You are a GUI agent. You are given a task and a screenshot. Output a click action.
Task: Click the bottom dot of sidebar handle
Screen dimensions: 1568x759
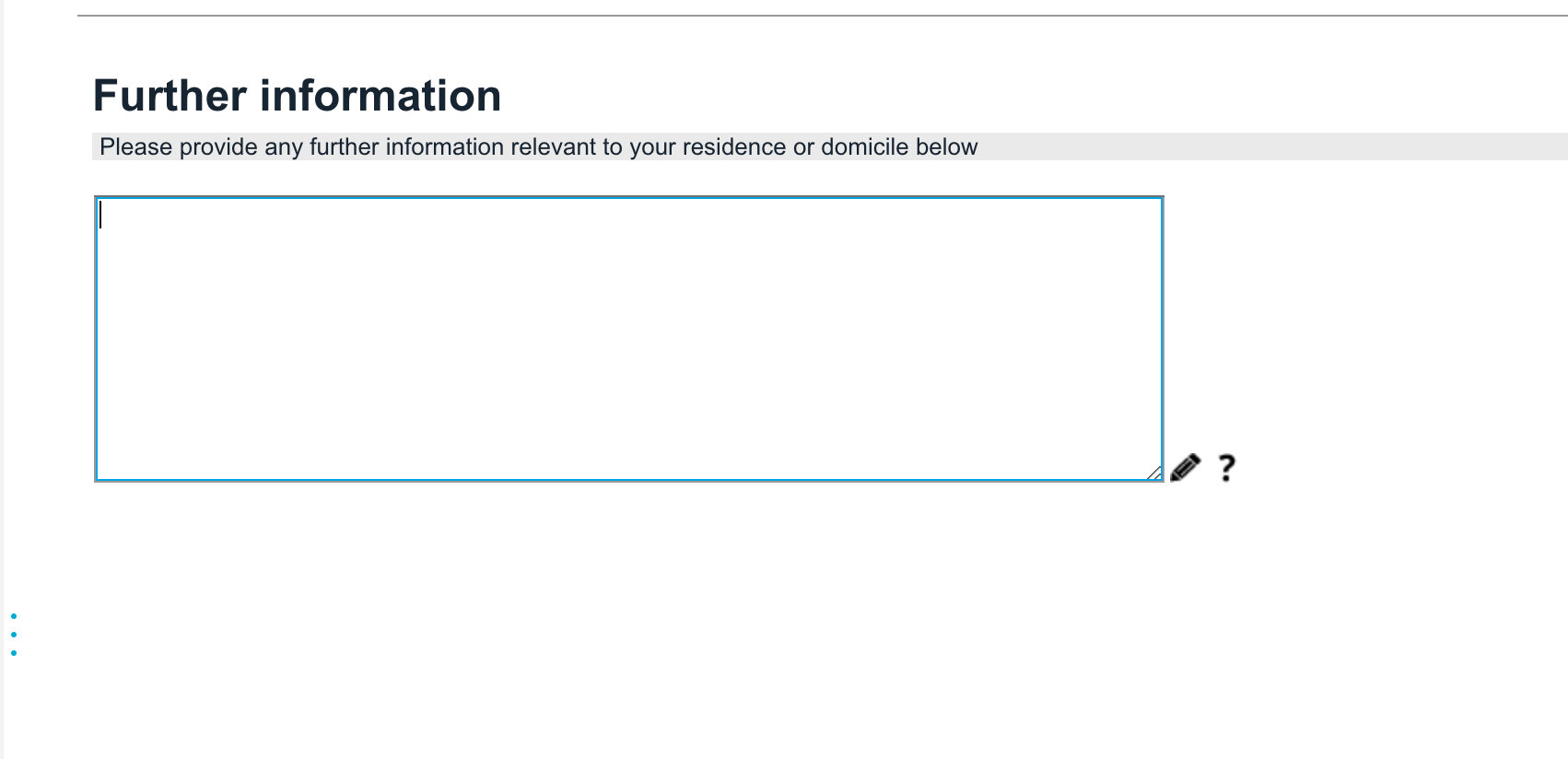14,653
